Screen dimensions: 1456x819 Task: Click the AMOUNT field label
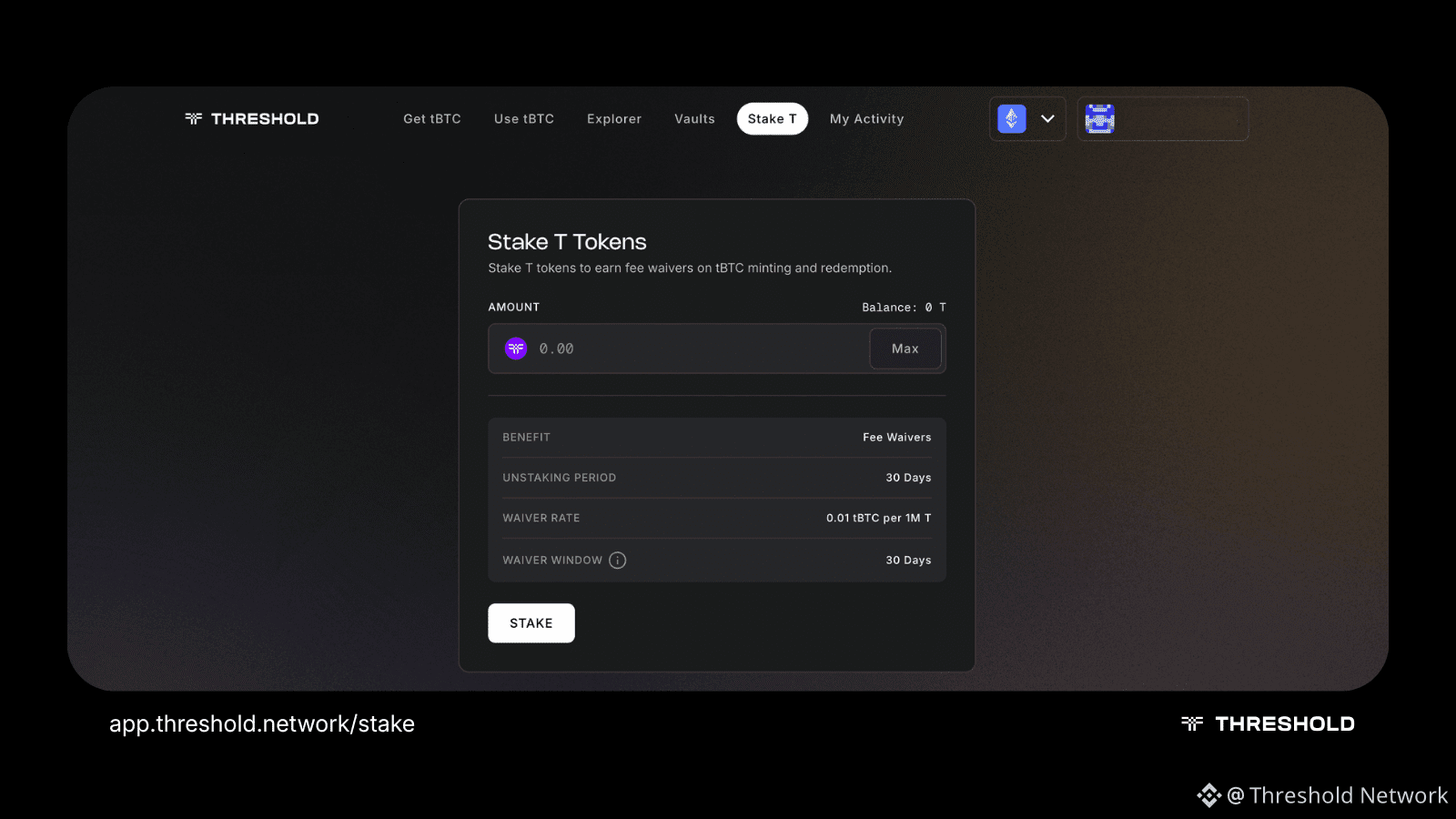(x=514, y=308)
